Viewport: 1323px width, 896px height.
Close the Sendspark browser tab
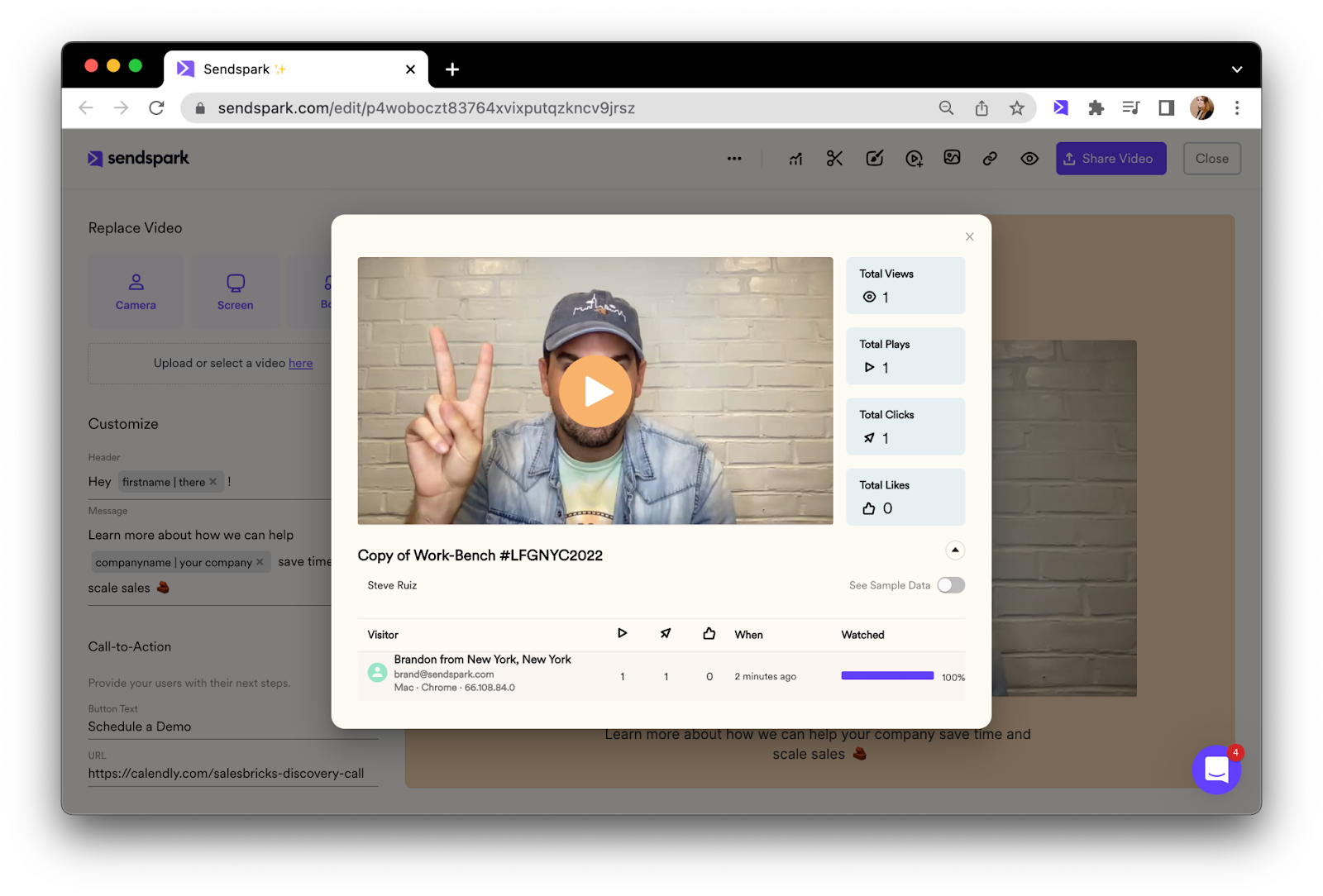[x=410, y=69]
